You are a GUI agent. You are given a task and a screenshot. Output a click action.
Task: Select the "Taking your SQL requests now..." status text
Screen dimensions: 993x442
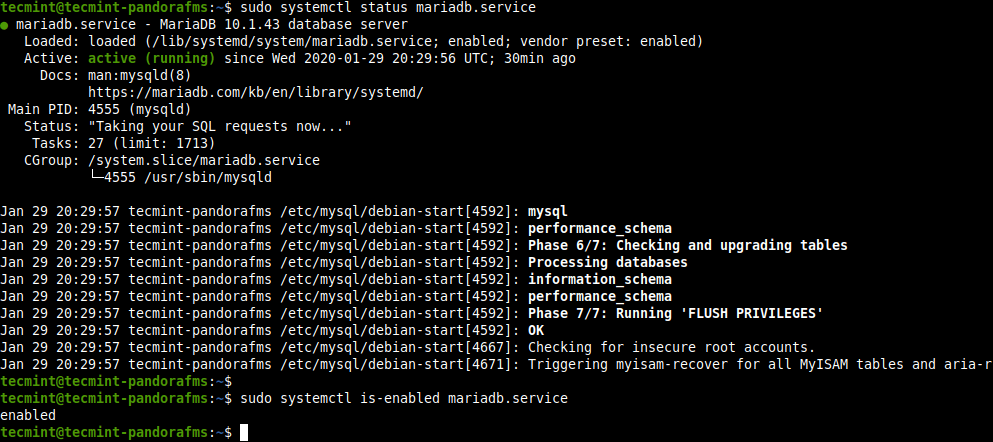click(219, 126)
